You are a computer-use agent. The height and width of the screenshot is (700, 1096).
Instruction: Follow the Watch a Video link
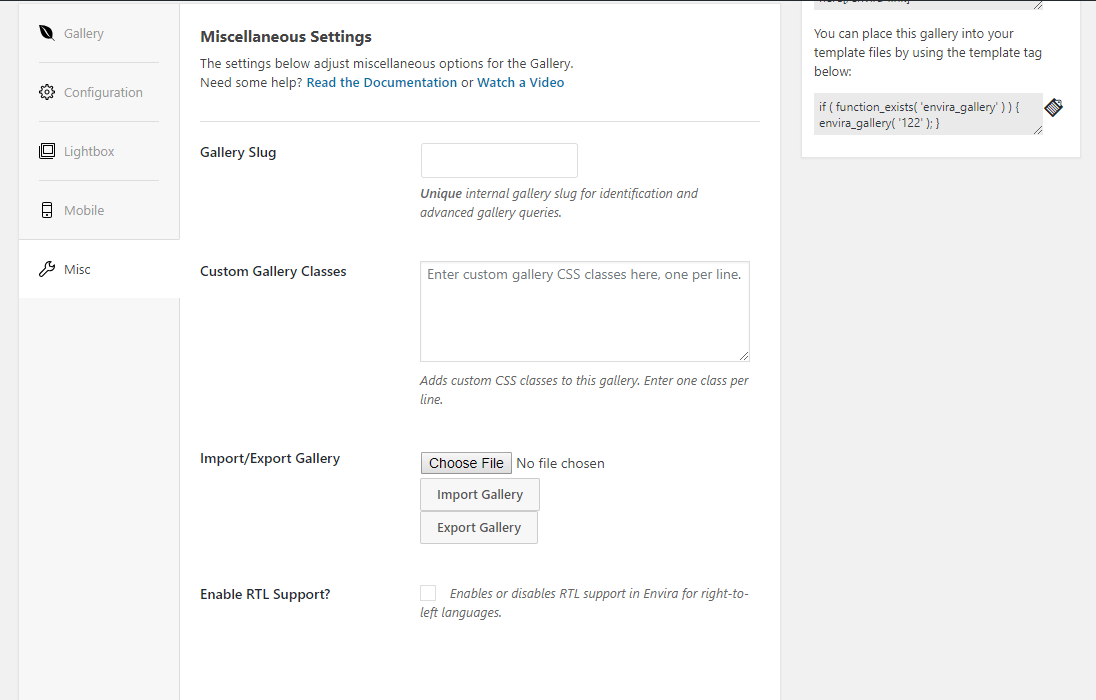521,83
